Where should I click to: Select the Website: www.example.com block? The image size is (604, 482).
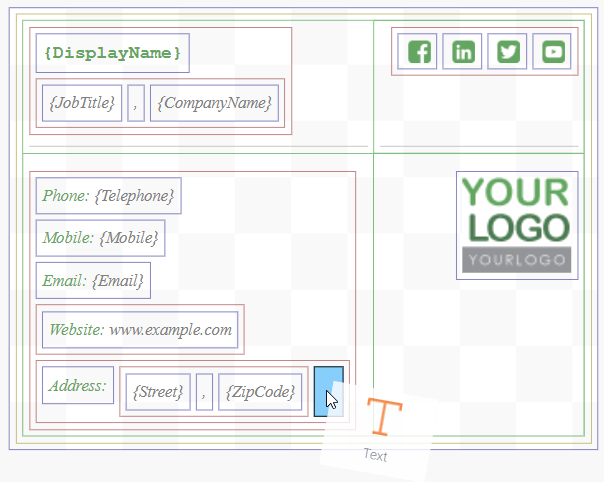tap(140, 329)
